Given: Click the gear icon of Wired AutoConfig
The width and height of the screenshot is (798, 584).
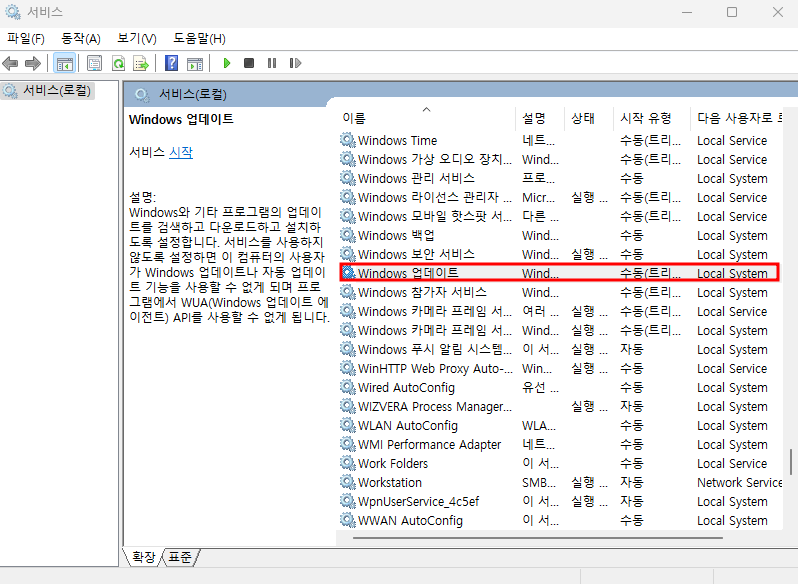Looking at the screenshot, I should [x=348, y=387].
